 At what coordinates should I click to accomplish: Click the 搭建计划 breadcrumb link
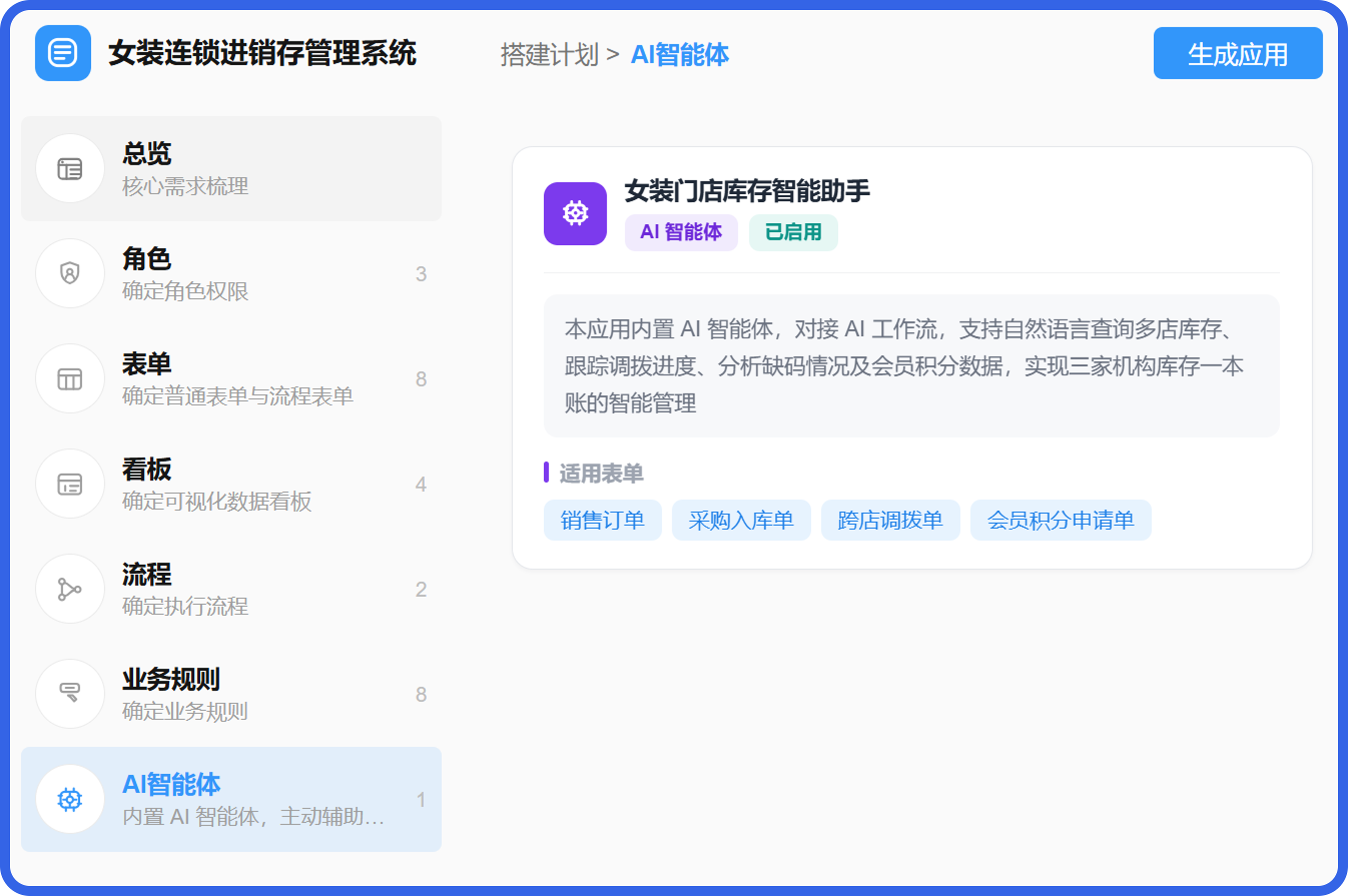(550, 55)
